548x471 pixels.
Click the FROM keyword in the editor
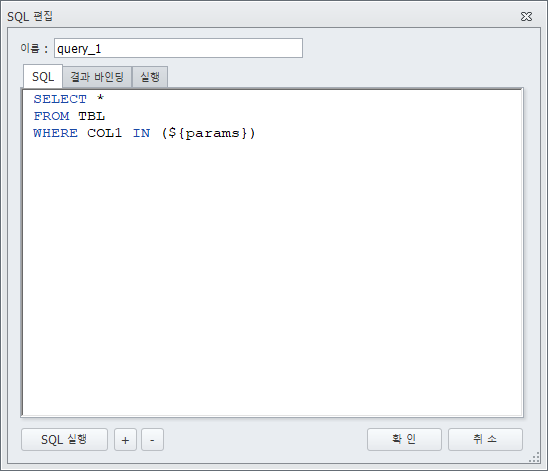(x=51, y=116)
